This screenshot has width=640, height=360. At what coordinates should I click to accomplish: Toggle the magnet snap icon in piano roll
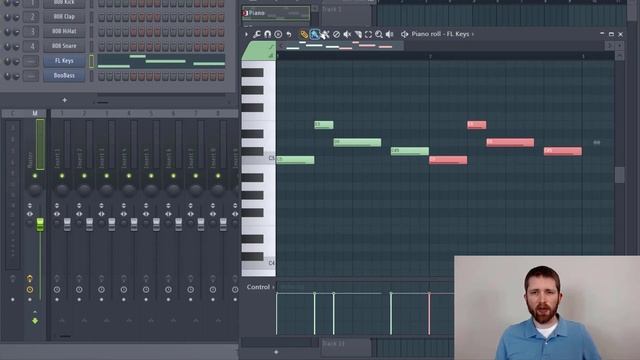(267, 34)
